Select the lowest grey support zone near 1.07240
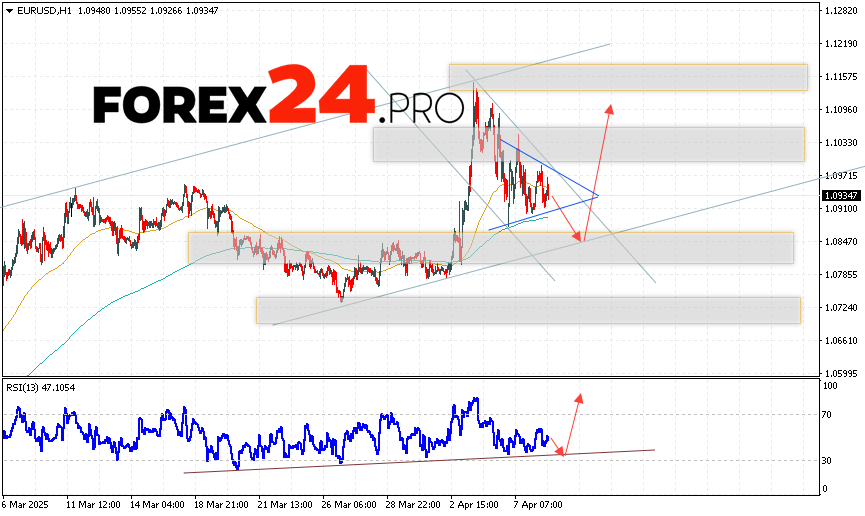Viewport: 865px width, 516px height. click(528, 310)
